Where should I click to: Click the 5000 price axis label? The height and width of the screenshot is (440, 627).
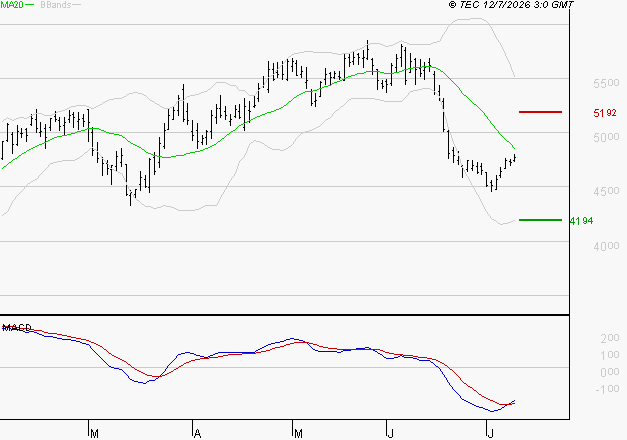click(x=606, y=137)
